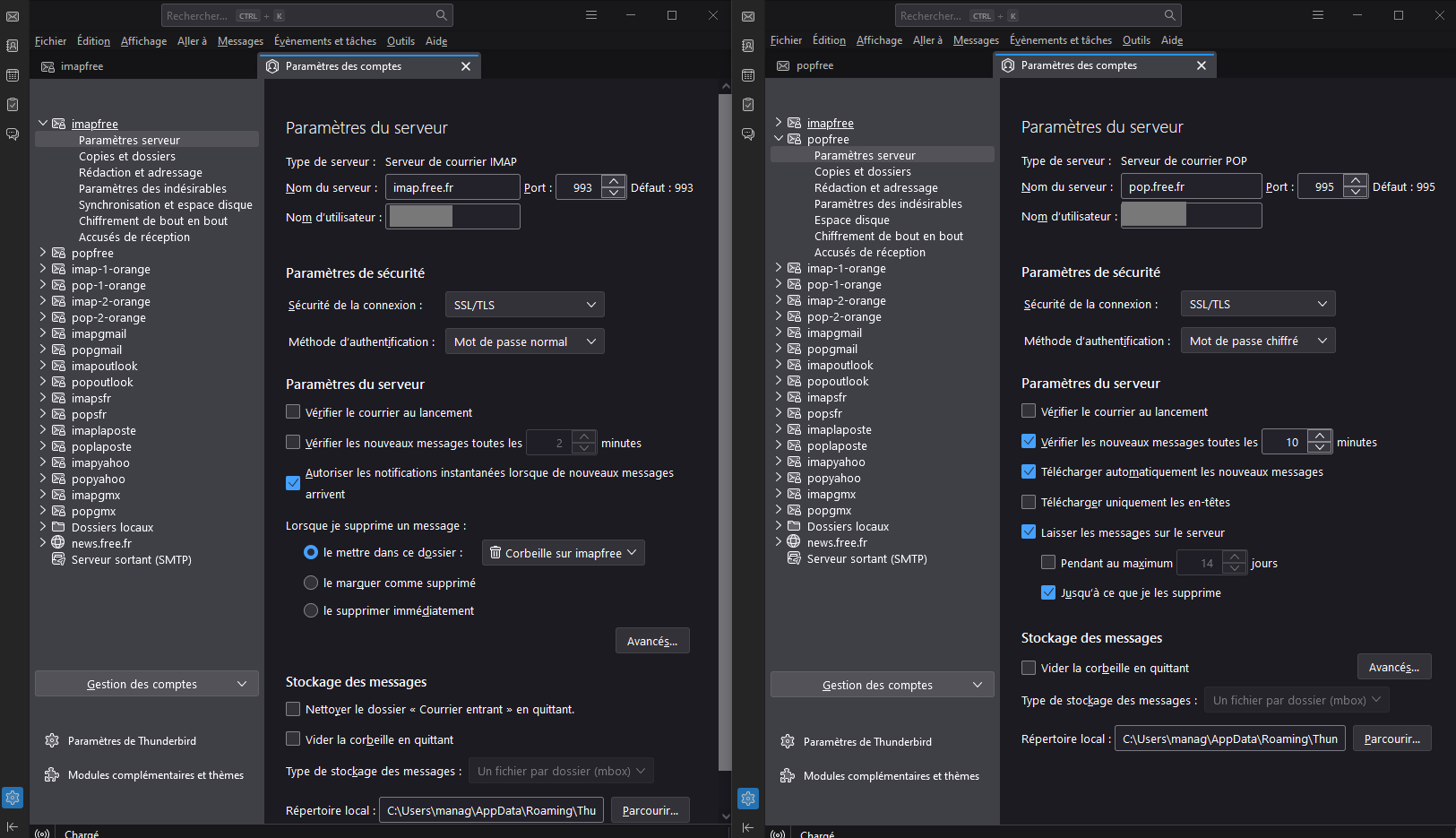The image size is (1456, 838).
Task: Expand imapgmail account in left window tree
Action: (42, 333)
